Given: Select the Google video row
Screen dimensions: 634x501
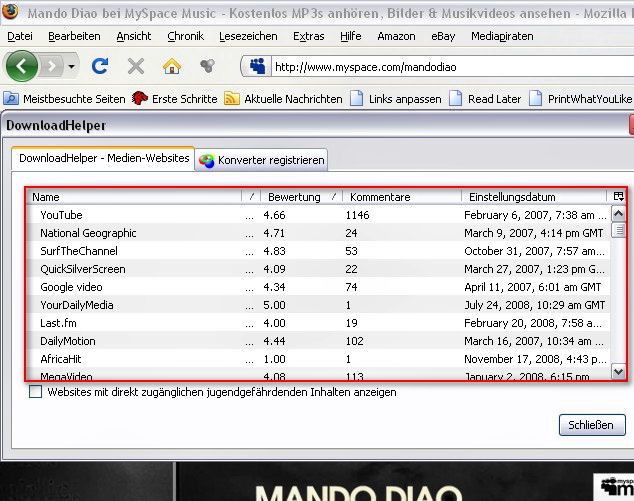Looking at the screenshot, I should tap(318, 287).
